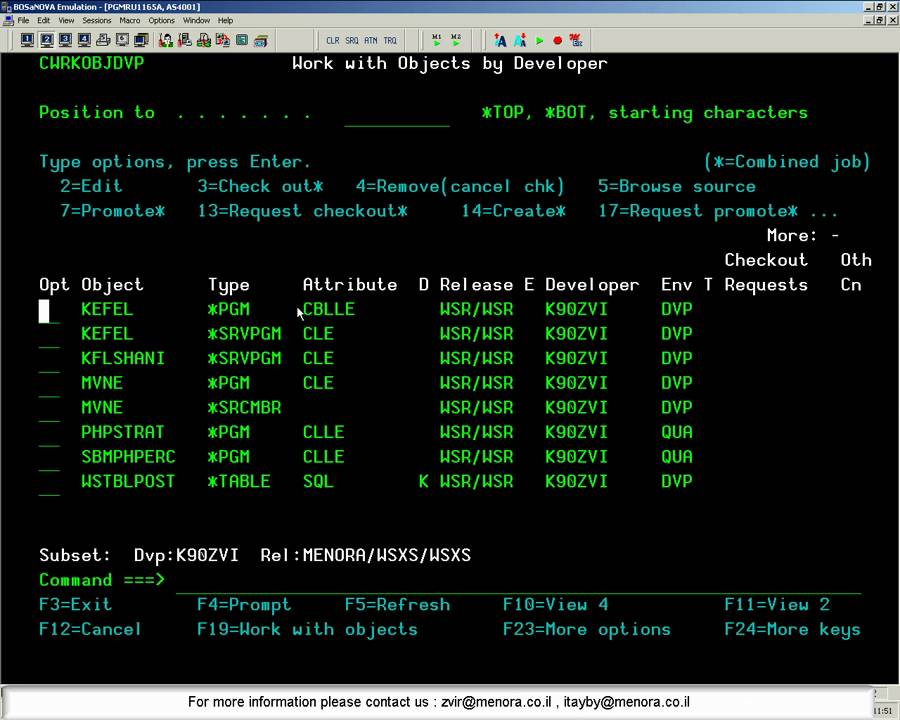Click the Command line input field

pos(518,581)
